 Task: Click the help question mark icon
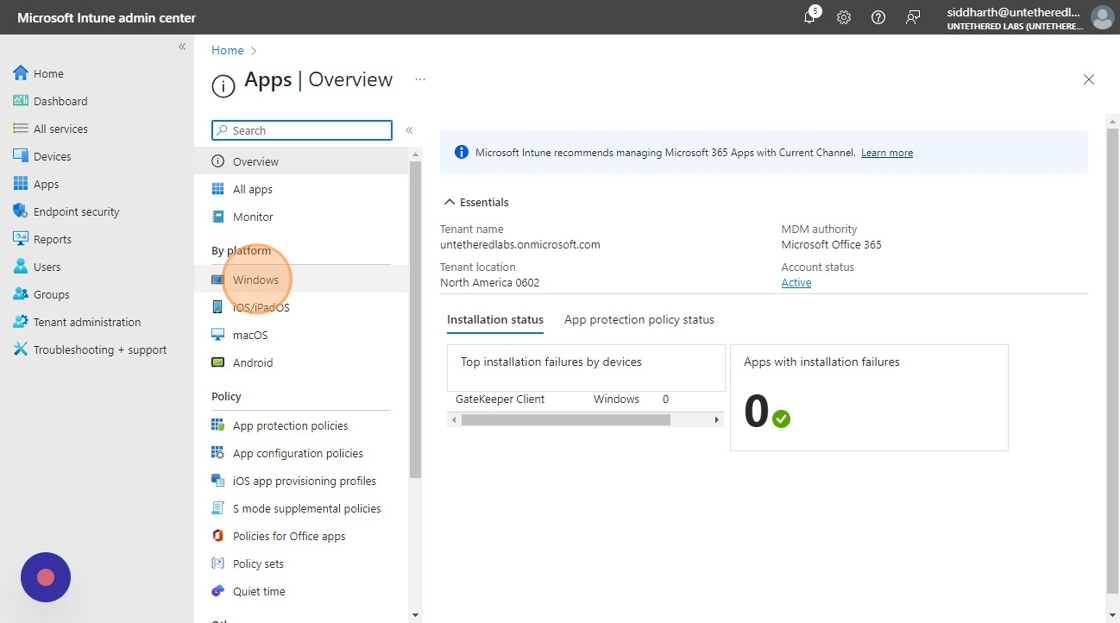[x=878, y=18]
